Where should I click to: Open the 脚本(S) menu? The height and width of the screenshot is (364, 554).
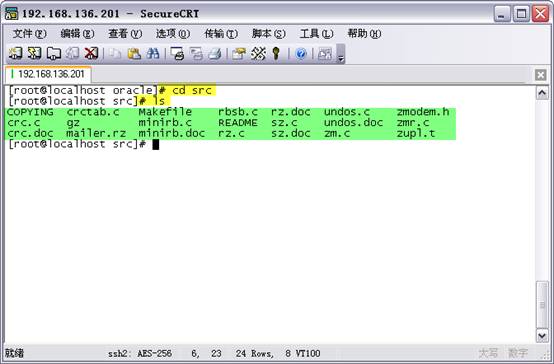[269, 34]
